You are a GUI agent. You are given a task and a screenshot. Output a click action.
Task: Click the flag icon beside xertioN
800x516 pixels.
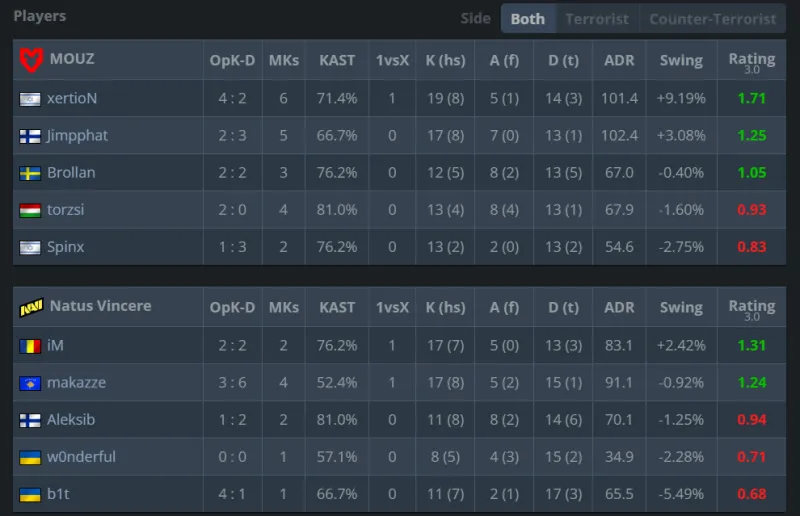click(x=30, y=99)
